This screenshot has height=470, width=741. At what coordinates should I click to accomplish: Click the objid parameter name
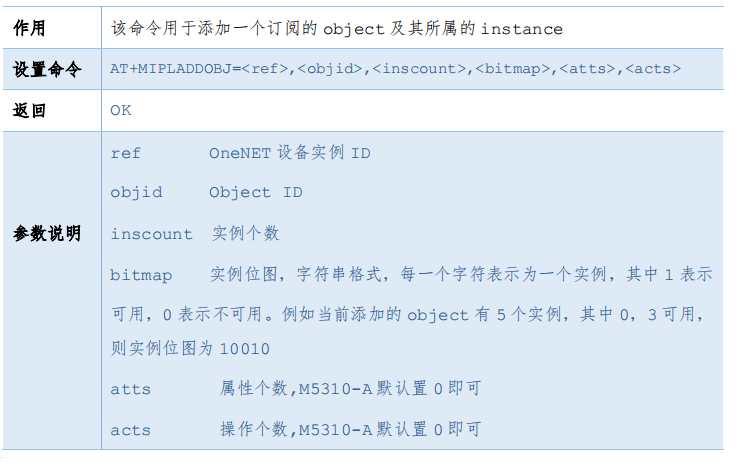135,192
